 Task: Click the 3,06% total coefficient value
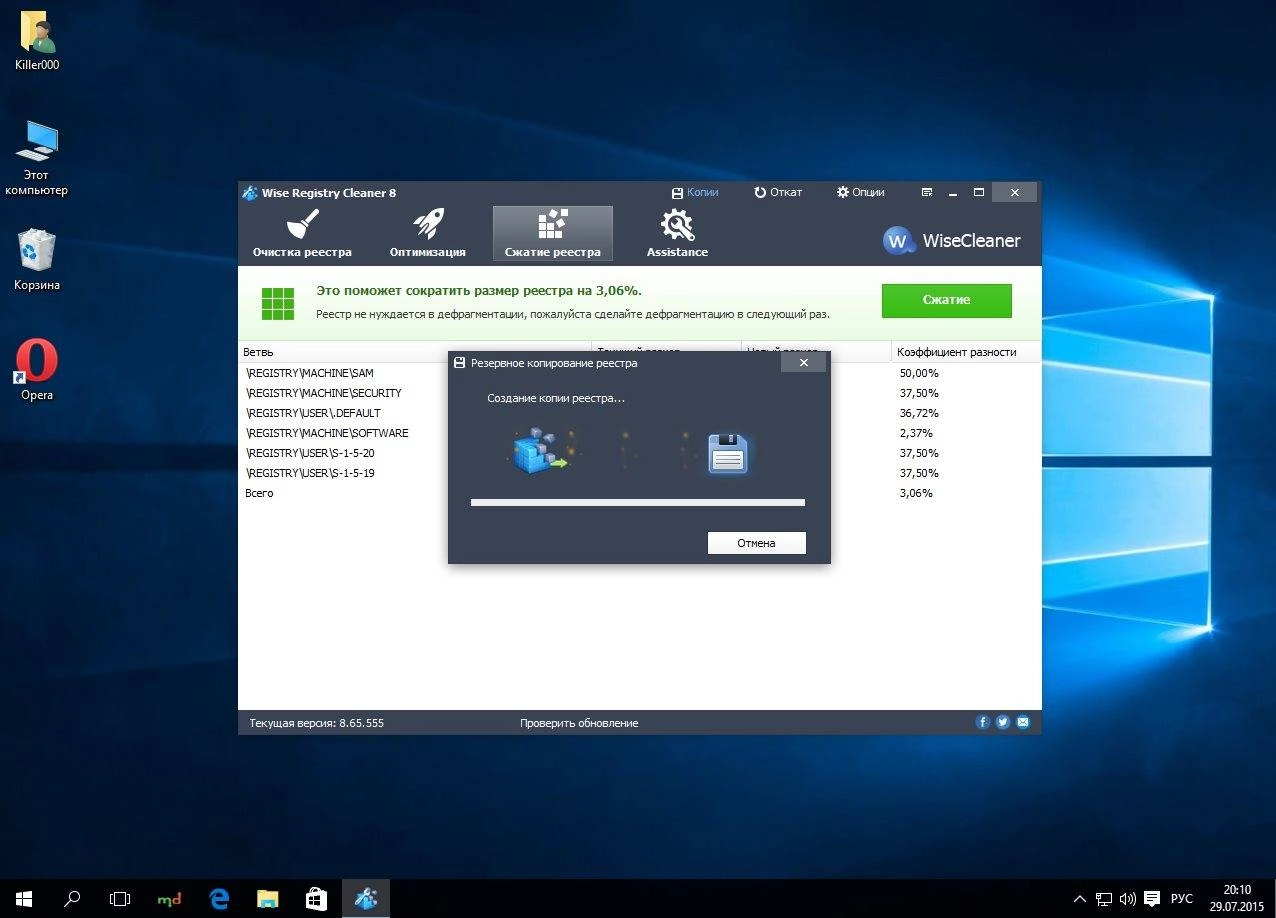coord(916,493)
